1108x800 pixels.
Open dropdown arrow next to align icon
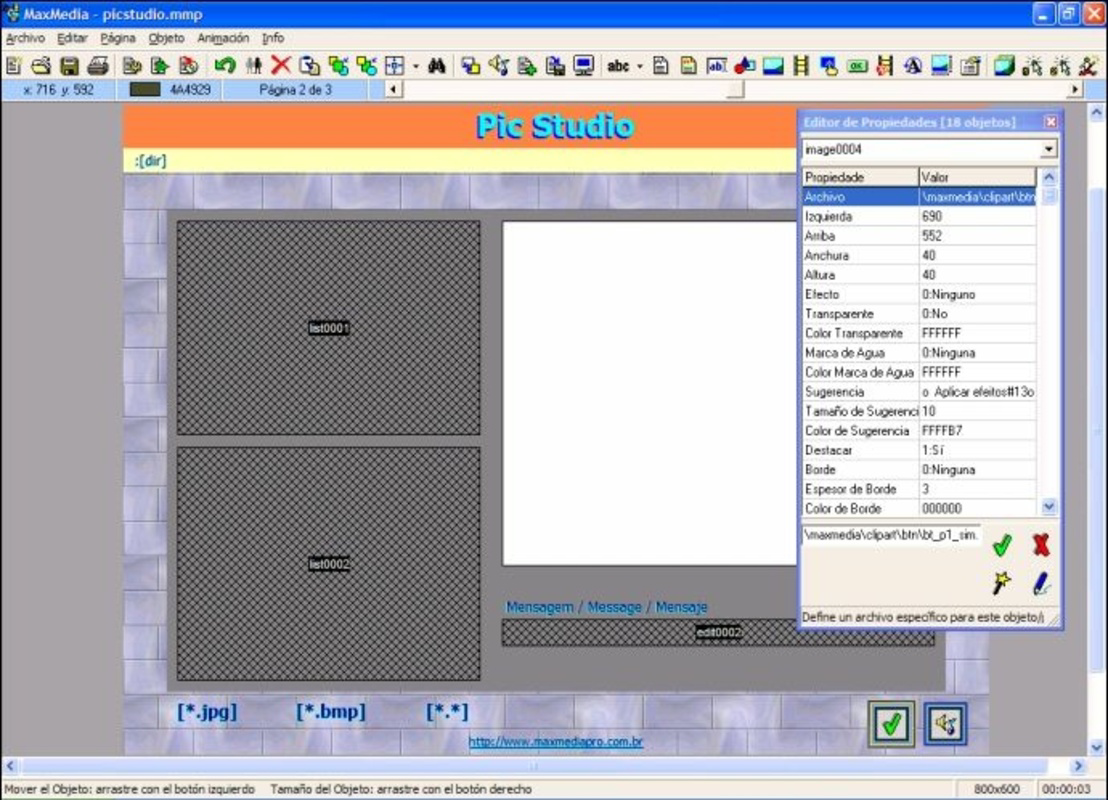tap(416, 66)
